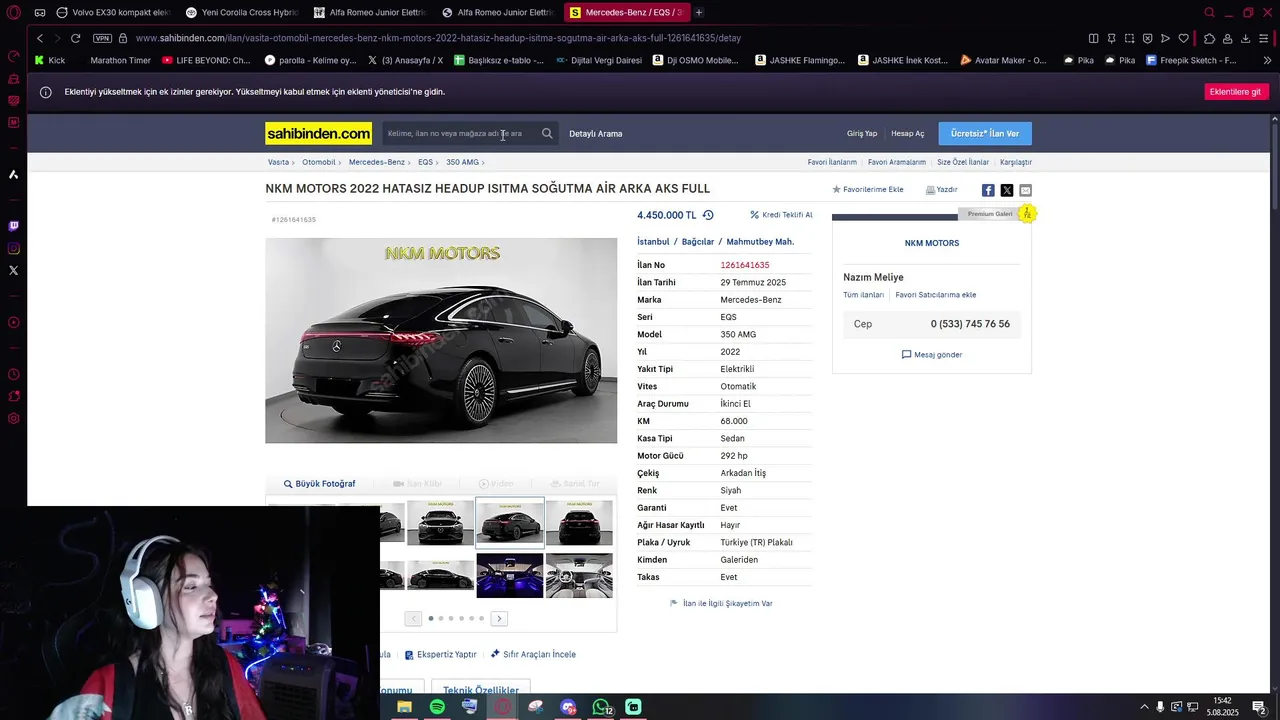Click the ad blocker shield icon
The height and width of the screenshot is (720, 1280).
1147,38
